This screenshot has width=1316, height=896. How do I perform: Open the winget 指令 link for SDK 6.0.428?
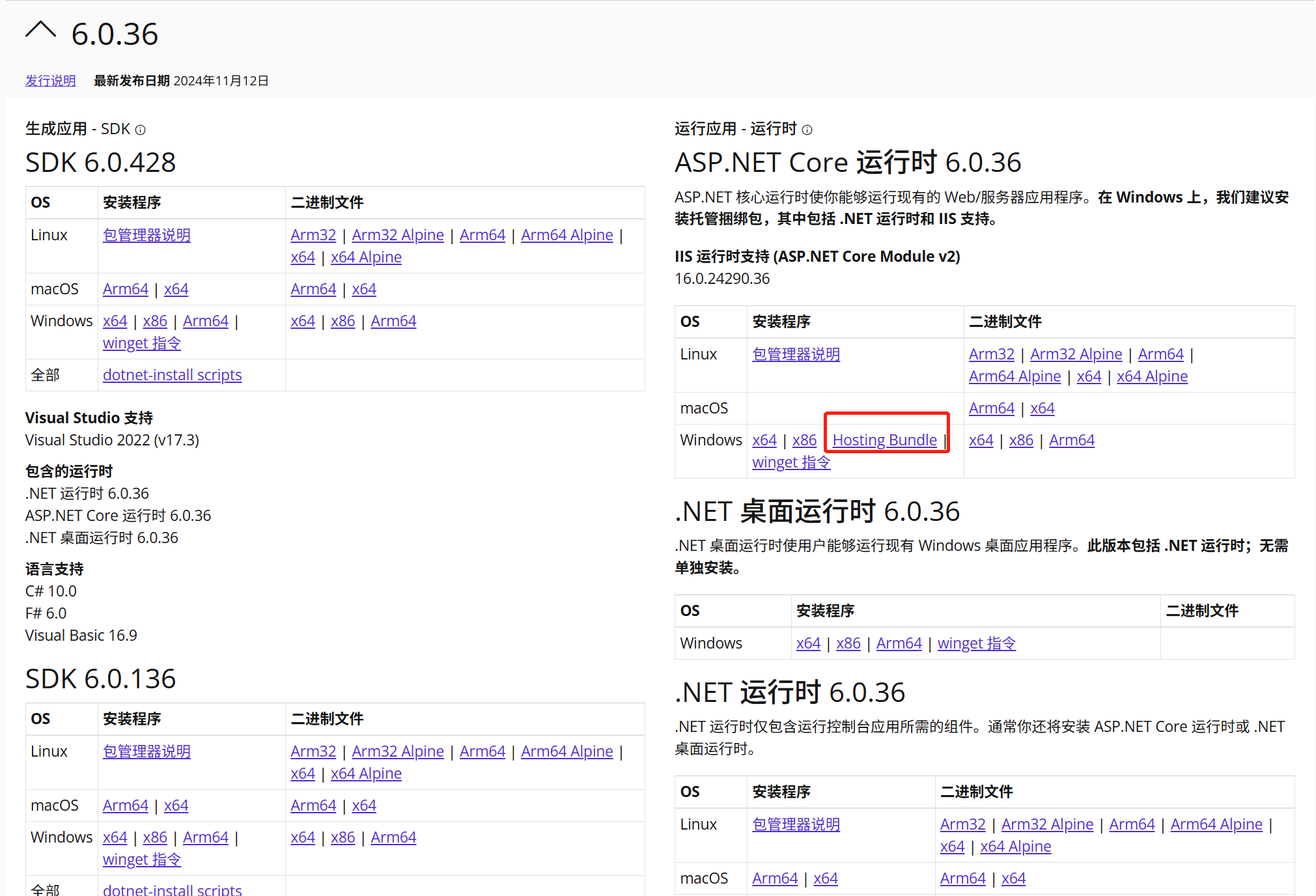click(x=141, y=343)
